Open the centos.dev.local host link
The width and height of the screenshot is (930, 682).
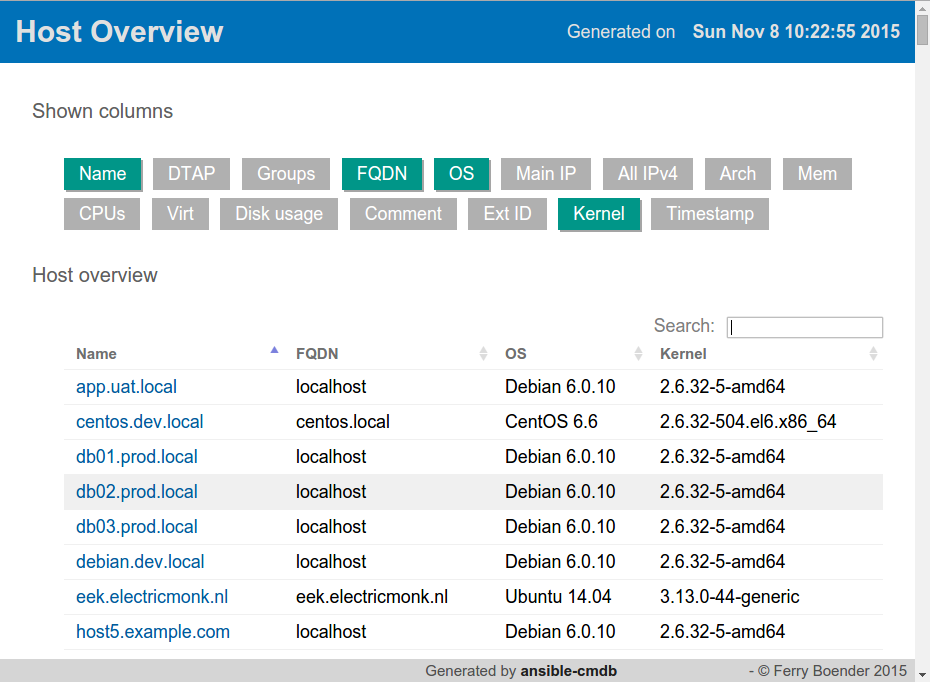(139, 422)
